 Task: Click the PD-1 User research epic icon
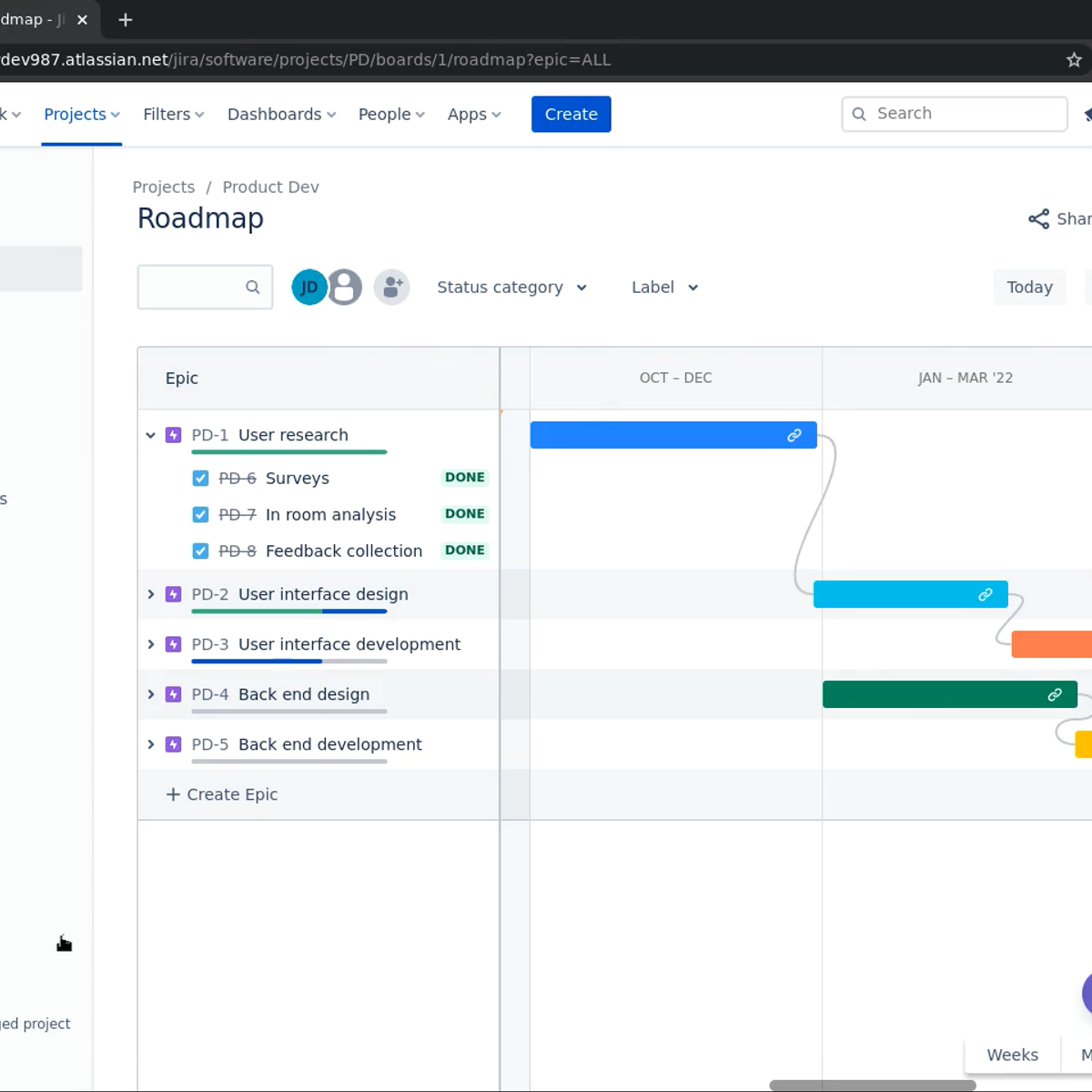tap(173, 435)
